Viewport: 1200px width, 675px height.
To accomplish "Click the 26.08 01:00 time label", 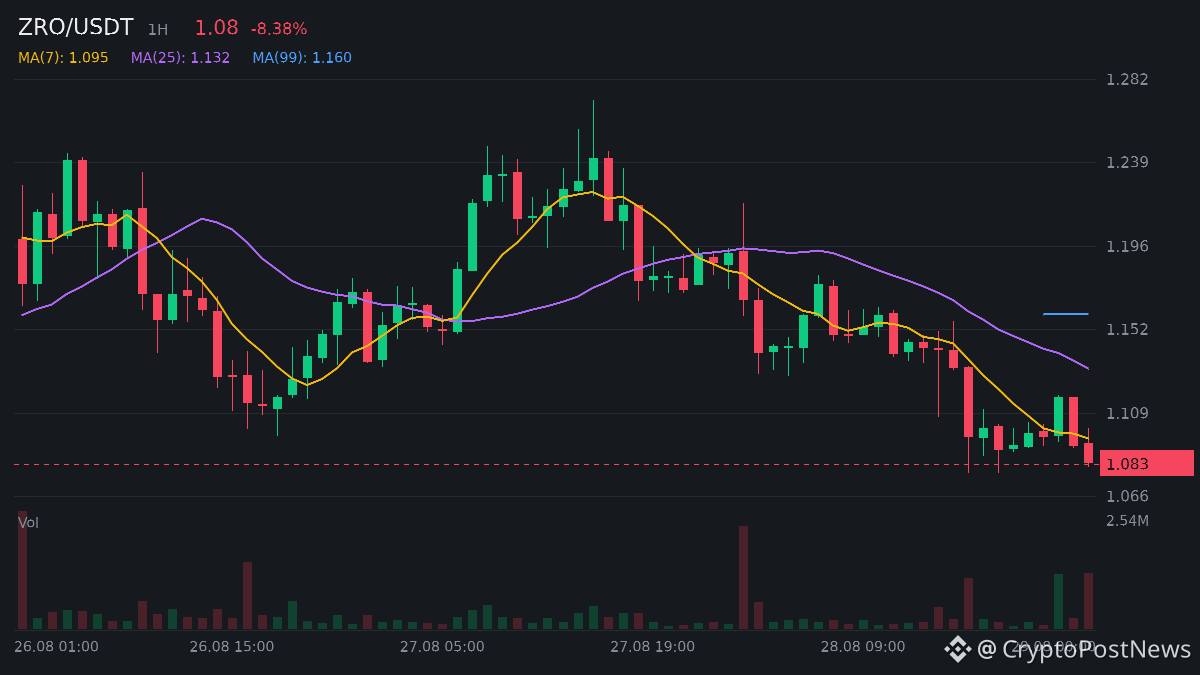I will 56,646.
